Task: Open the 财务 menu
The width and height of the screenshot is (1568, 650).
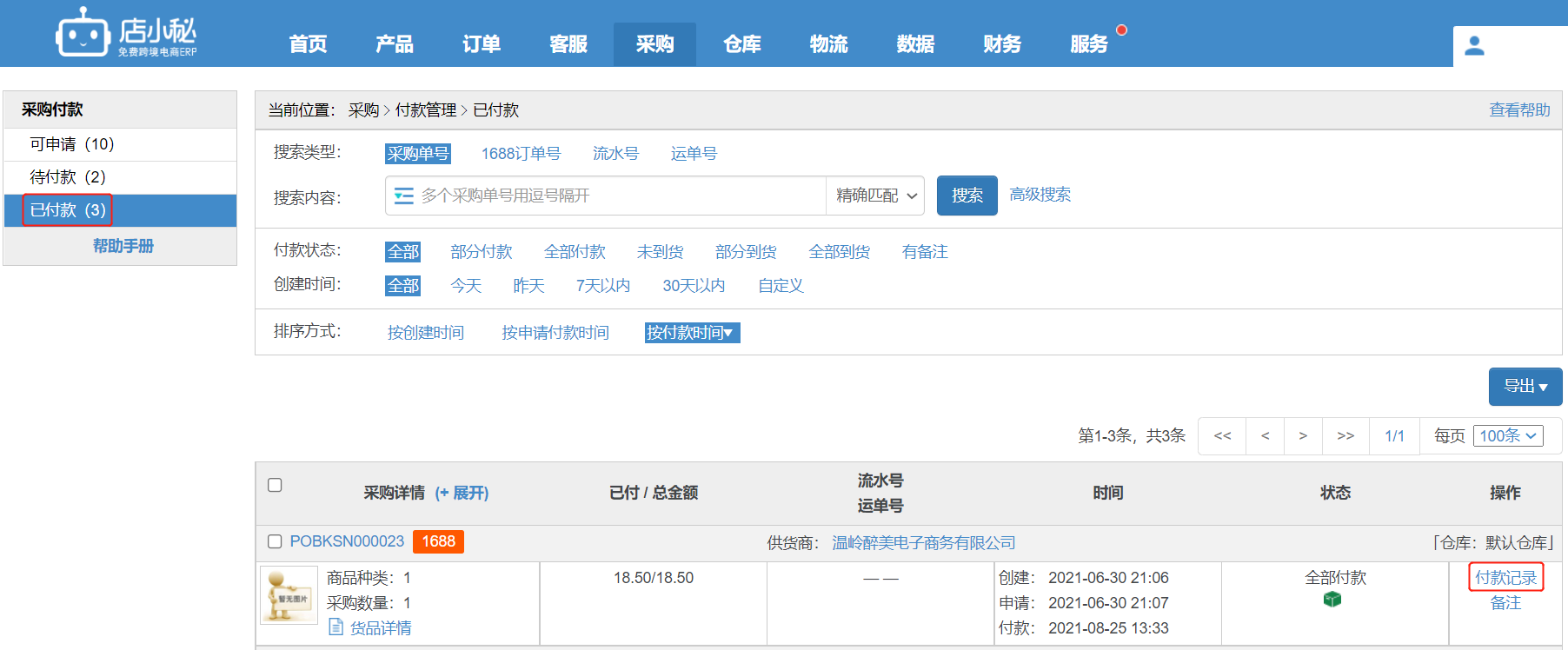Action: [1002, 44]
